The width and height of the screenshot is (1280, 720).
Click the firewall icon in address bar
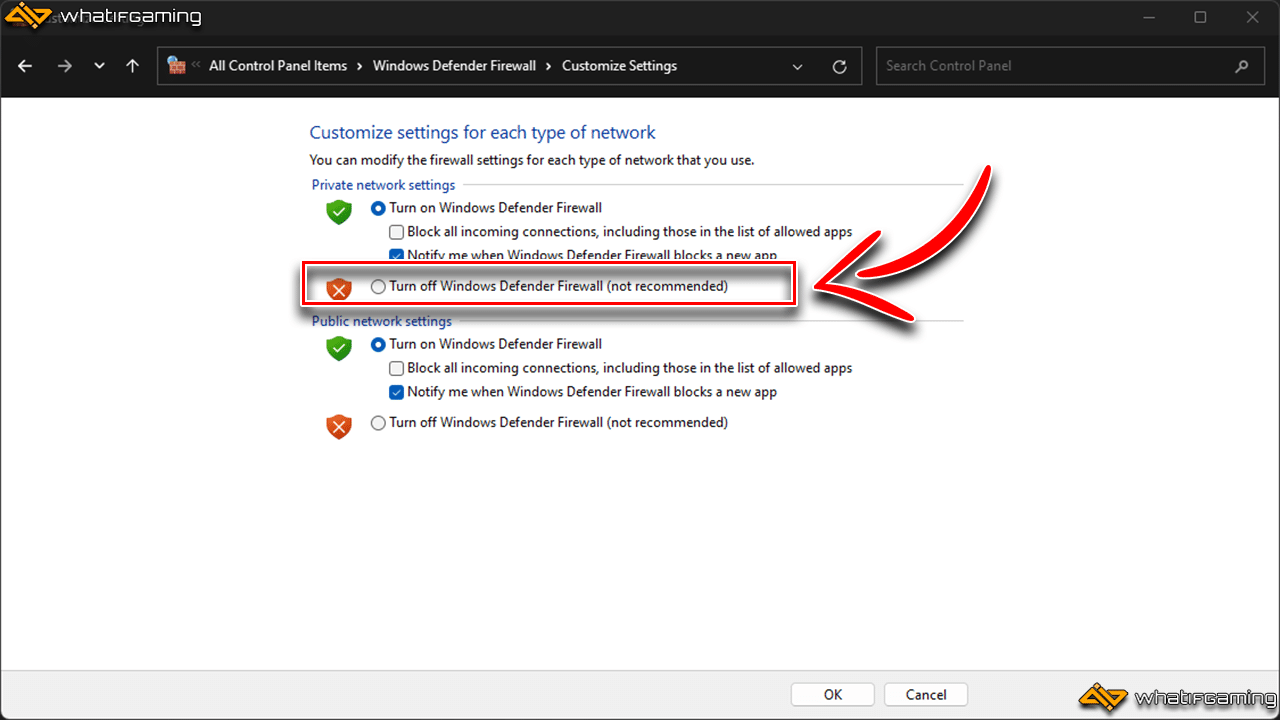click(177, 66)
